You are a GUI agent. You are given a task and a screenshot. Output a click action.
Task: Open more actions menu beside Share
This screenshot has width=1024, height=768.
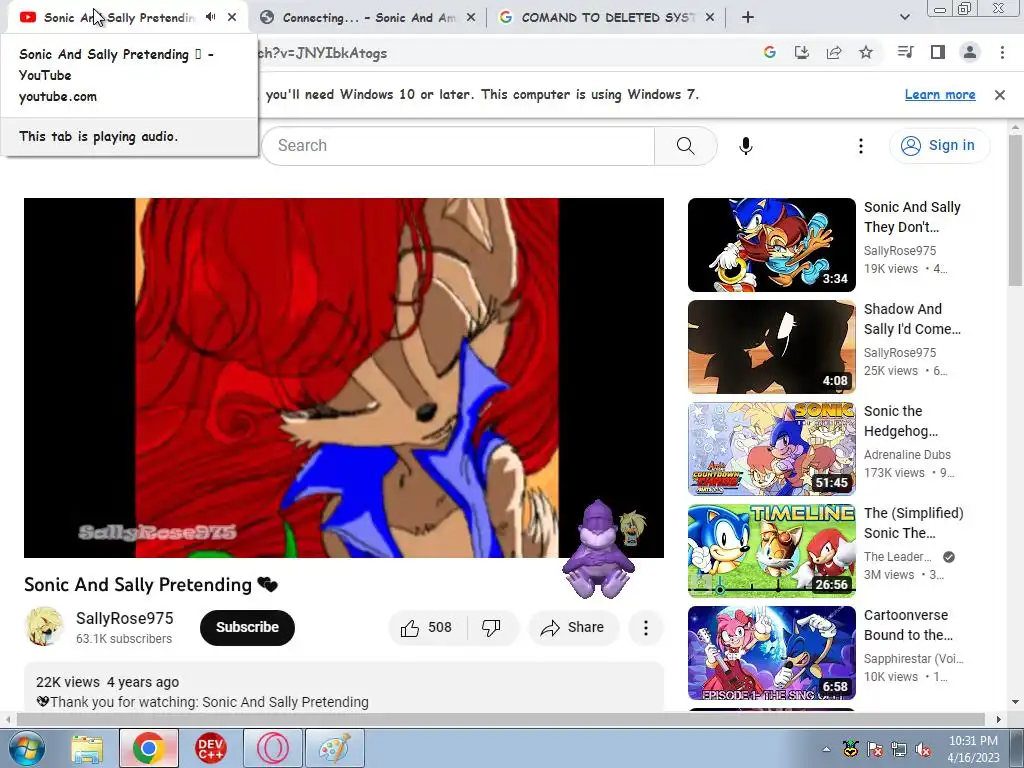tap(645, 628)
